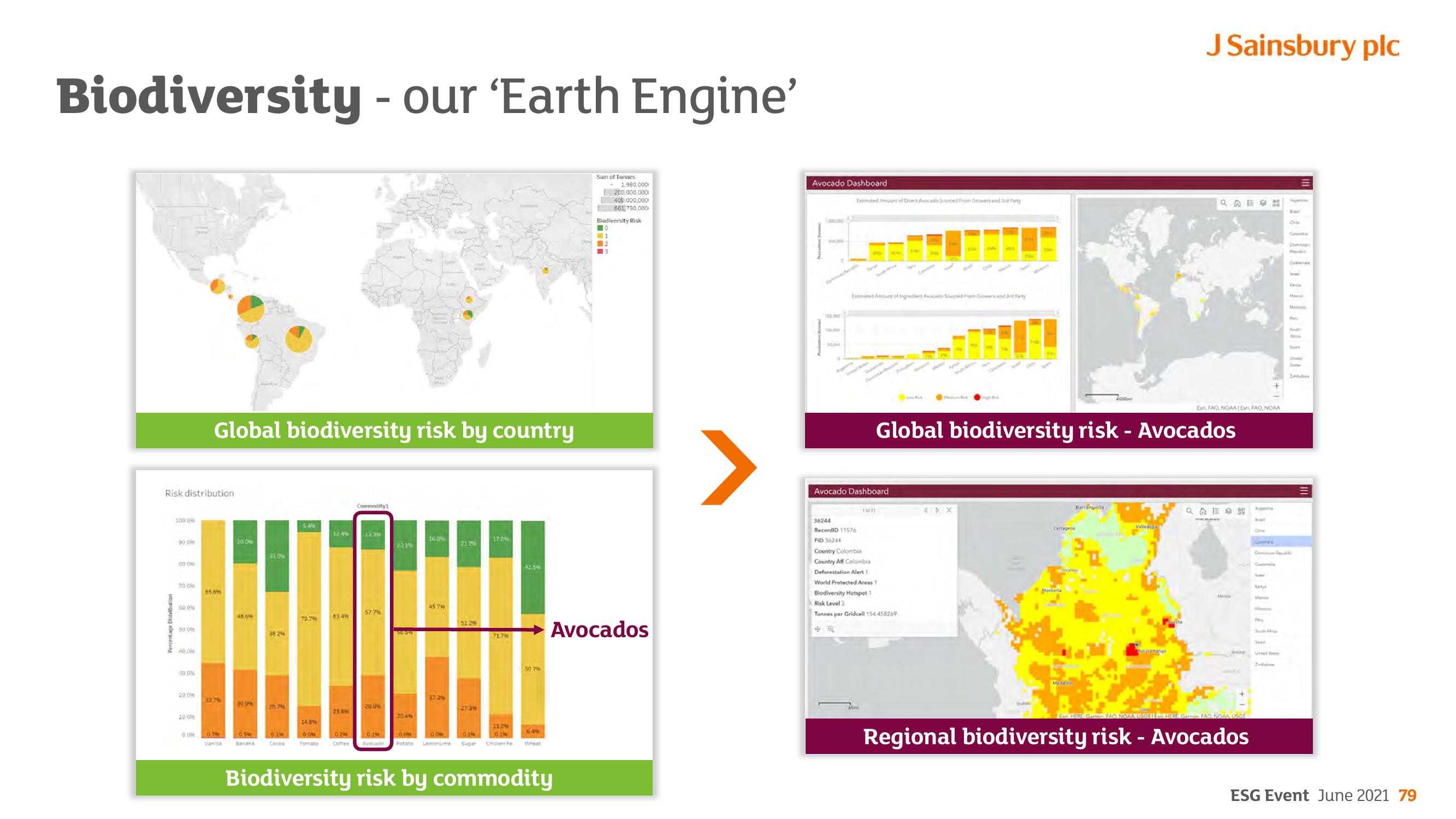
Task: Click range slider above ingredient avocado chart
Action: point(952,313)
